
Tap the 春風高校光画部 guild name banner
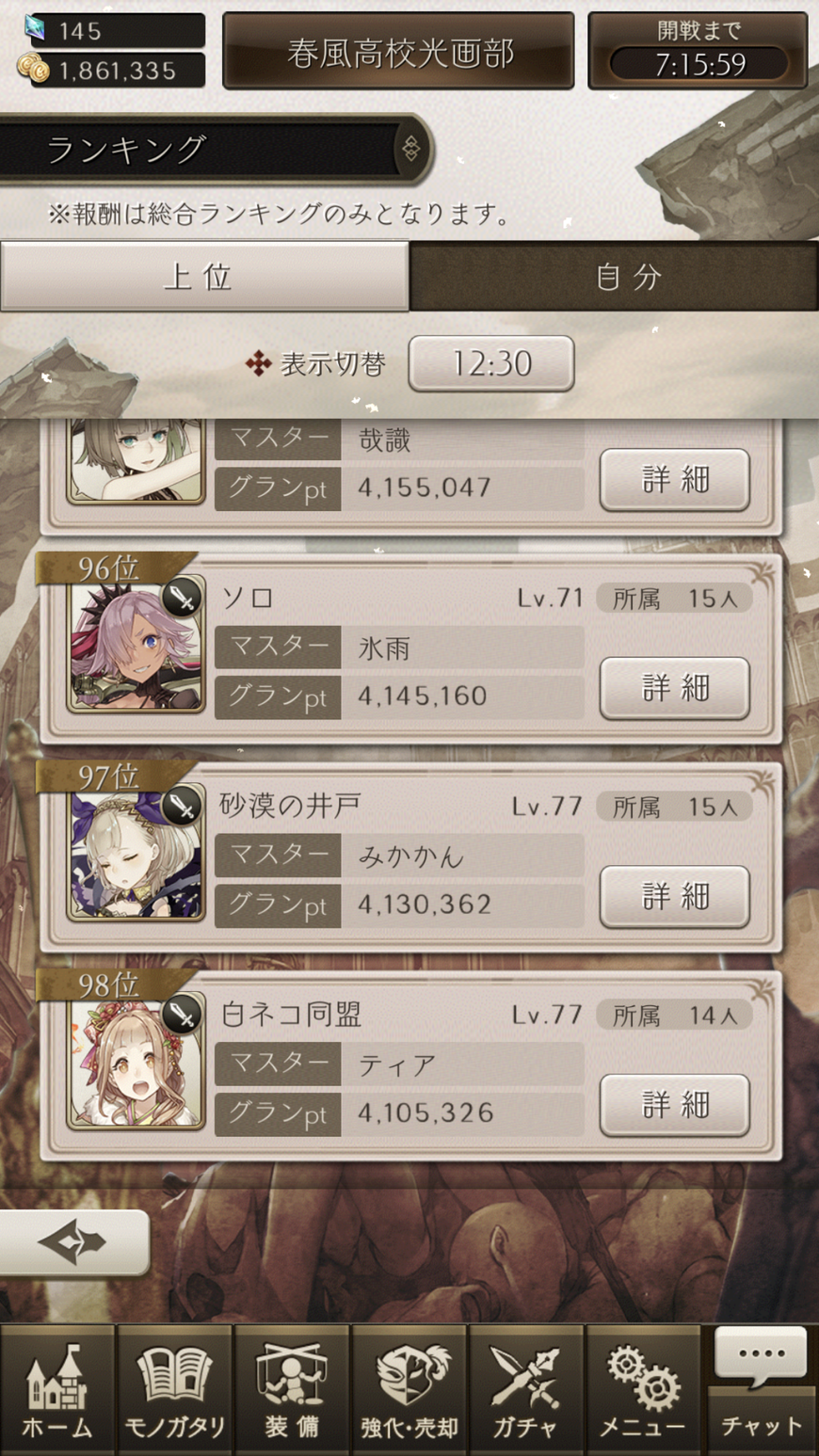(x=398, y=52)
